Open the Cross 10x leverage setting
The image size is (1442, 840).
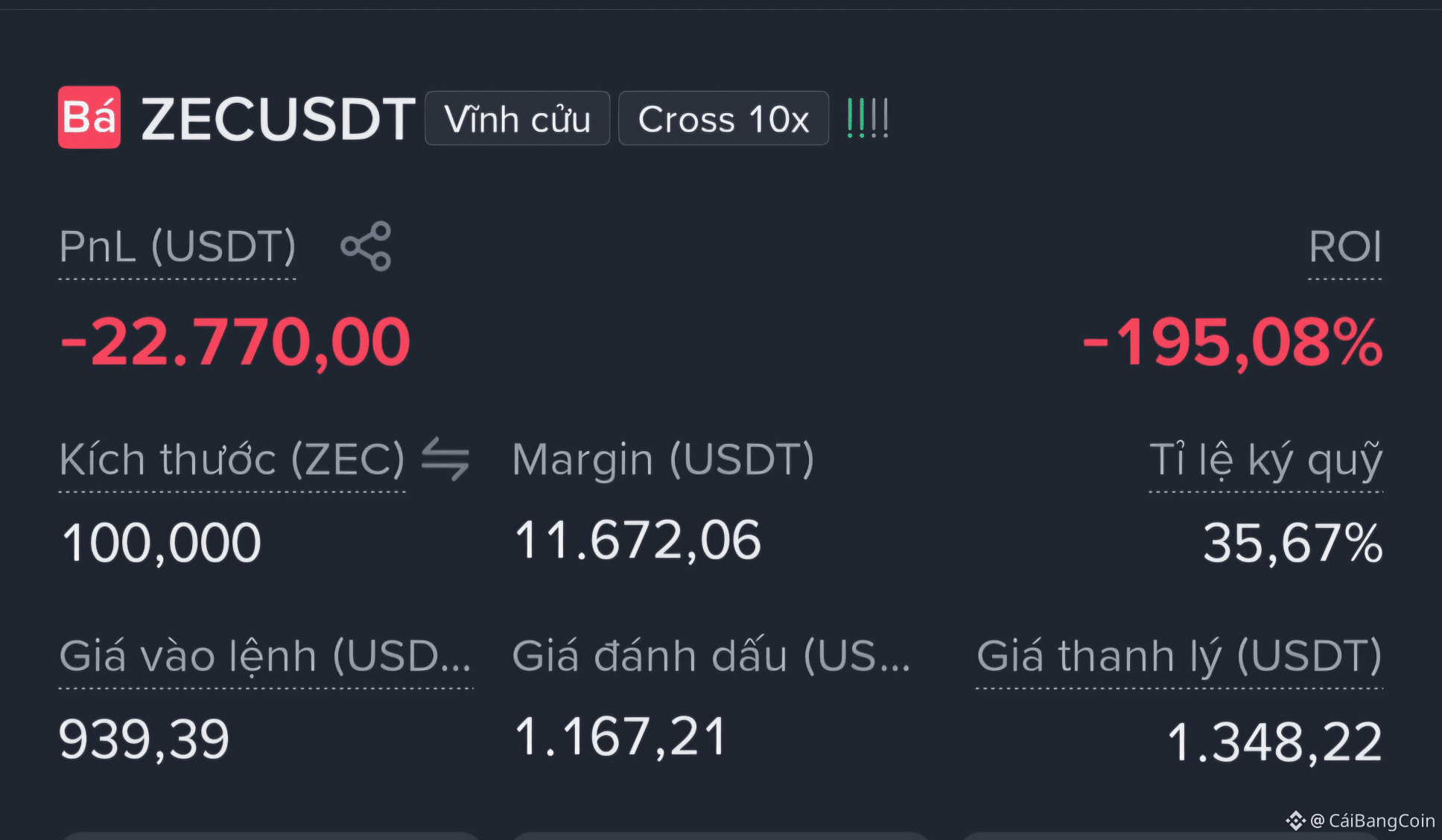(724, 118)
